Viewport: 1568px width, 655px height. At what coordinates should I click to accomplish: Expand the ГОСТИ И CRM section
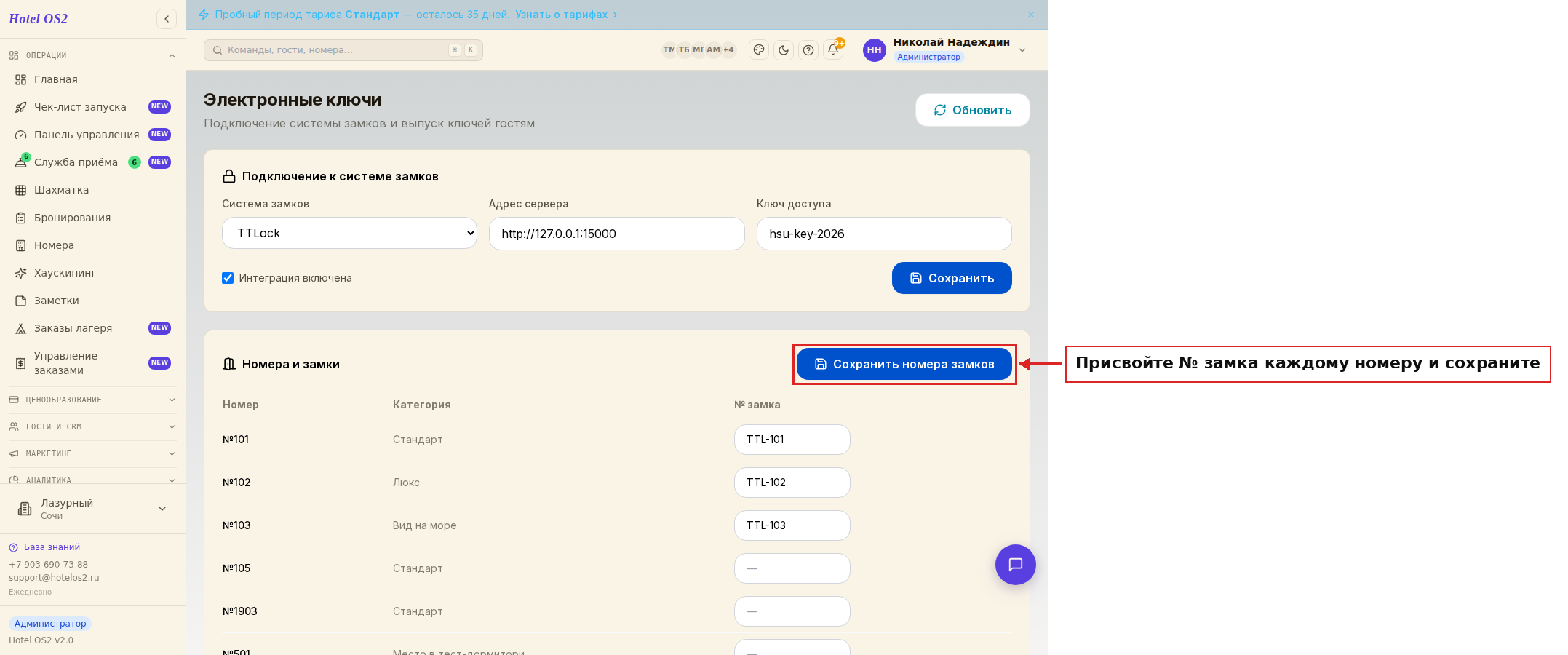tap(92, 426)
